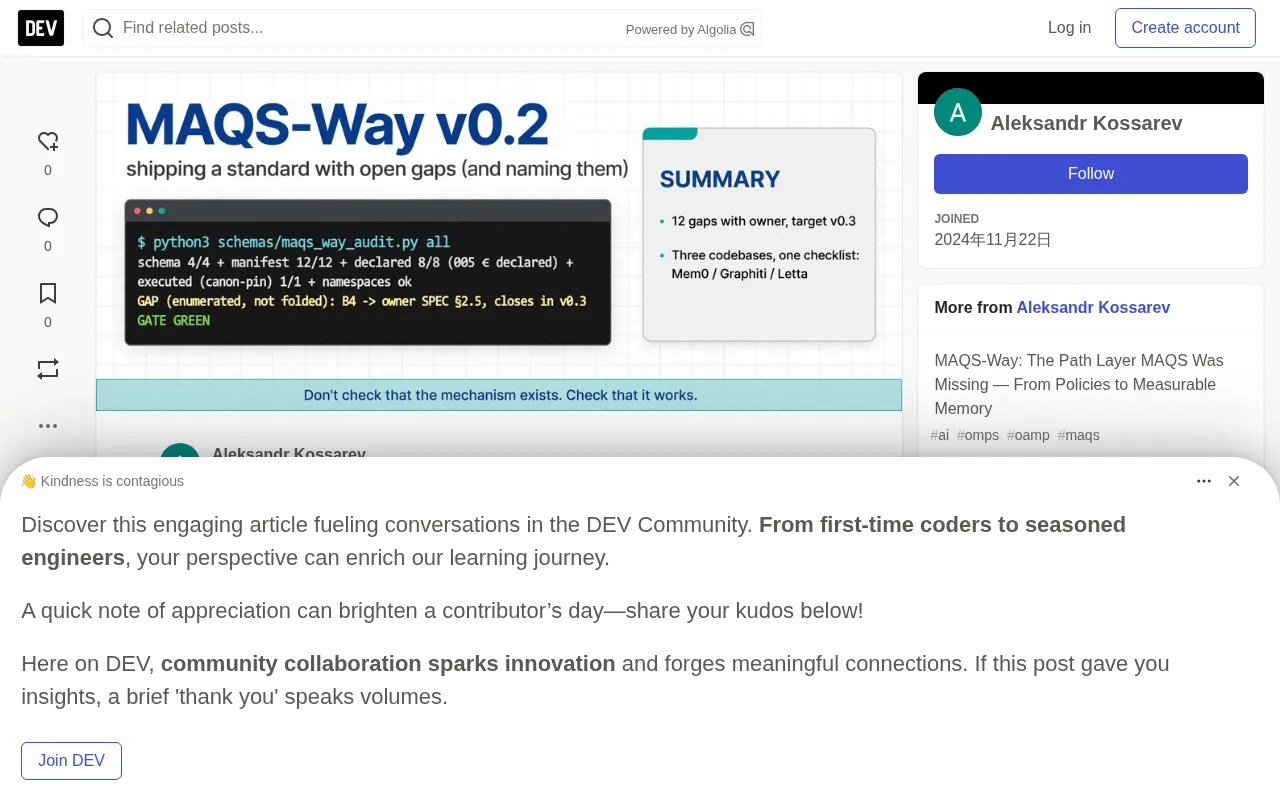Select the #omps tag
This screenshot has height=800, width=1280.
coord(978,435)
